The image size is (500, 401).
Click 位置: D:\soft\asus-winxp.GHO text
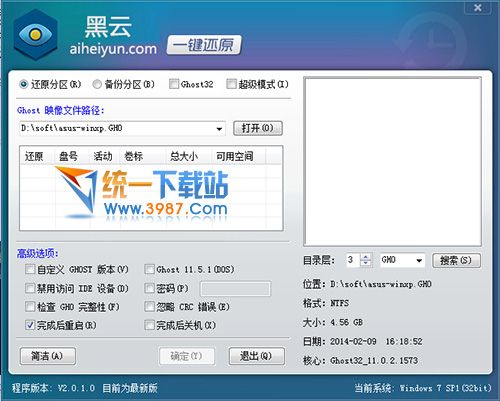click(x=367, y=284)
